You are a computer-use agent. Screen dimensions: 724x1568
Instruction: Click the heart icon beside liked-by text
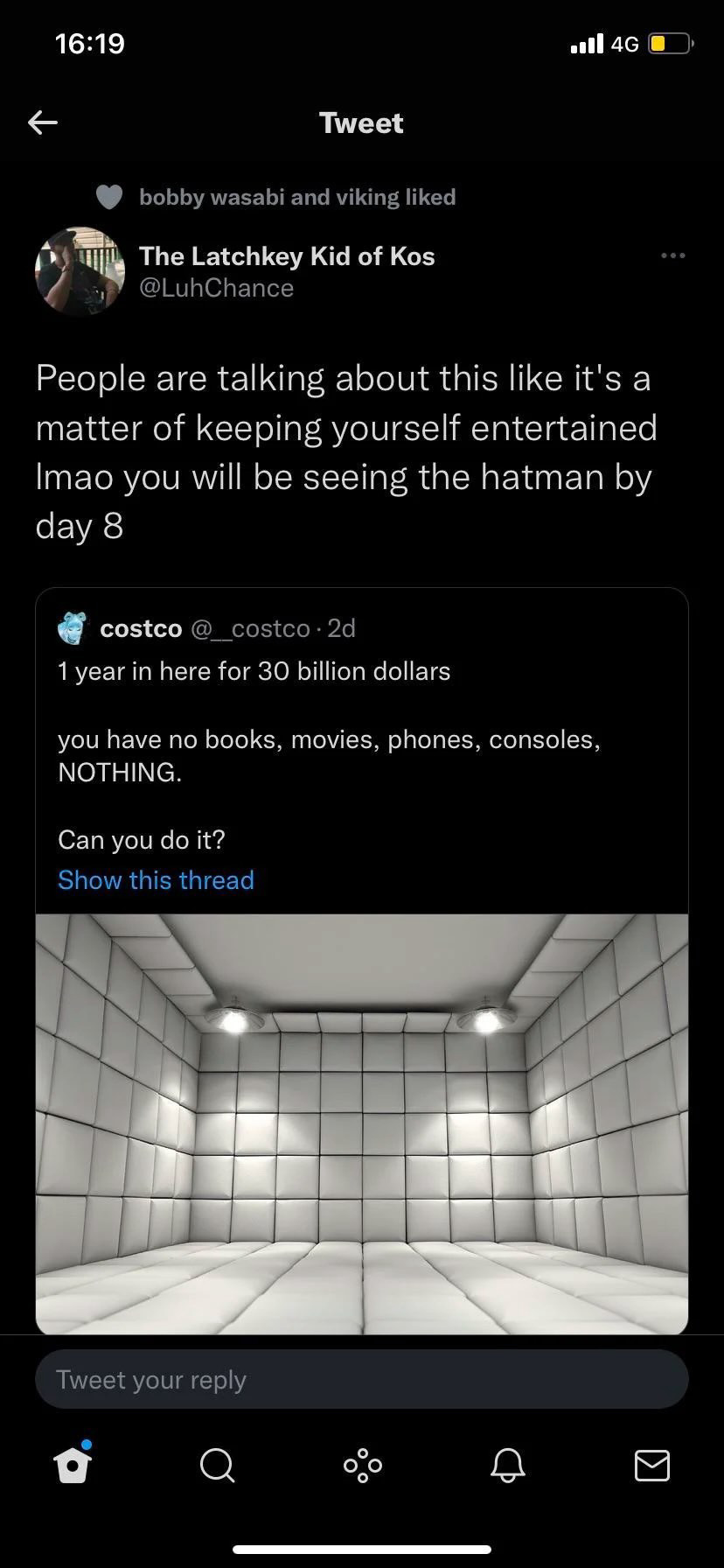109,197
